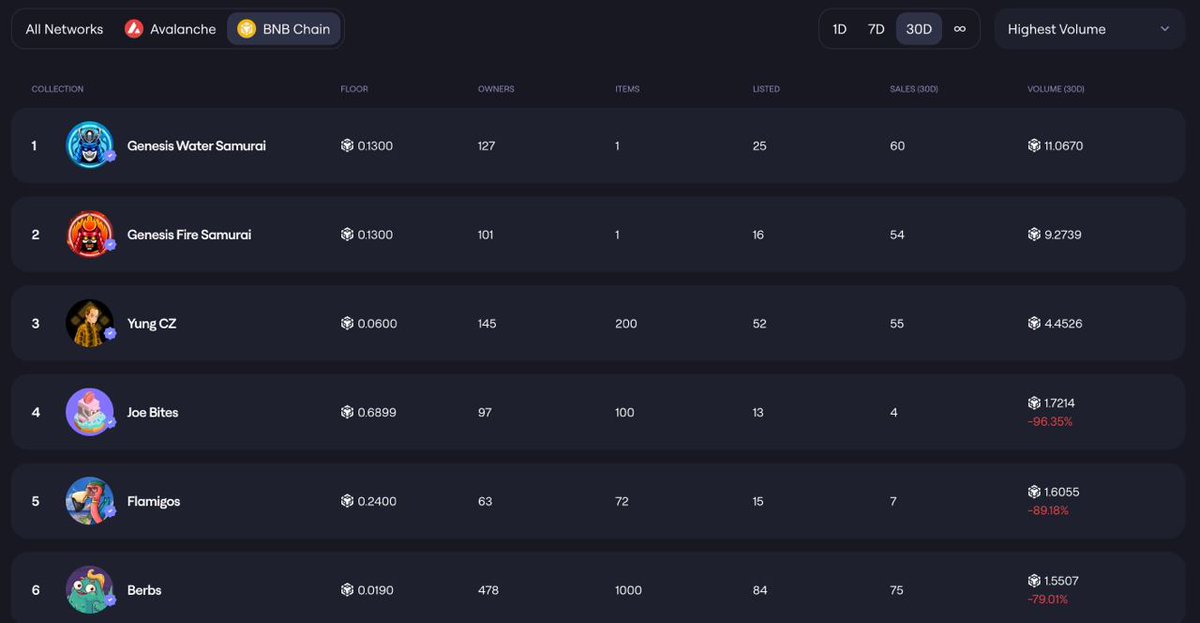This screenshot has height=623, width=1200.
Task: Sort by the Floor column header
Action: [354, 89]
